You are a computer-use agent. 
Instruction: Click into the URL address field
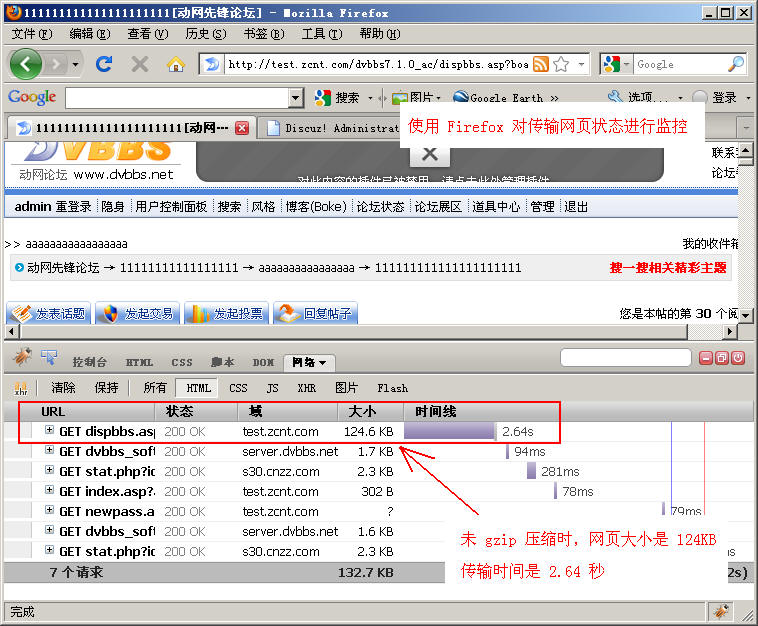[378, 64]
